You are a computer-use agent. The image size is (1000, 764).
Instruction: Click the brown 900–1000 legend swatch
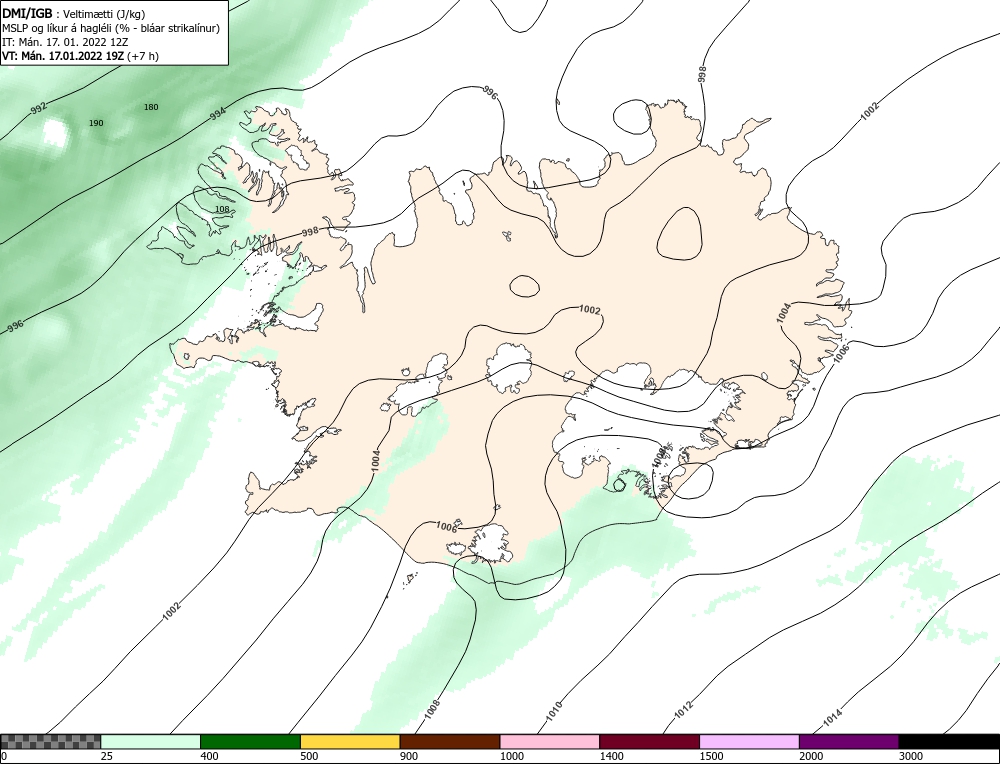pos(450,742)
